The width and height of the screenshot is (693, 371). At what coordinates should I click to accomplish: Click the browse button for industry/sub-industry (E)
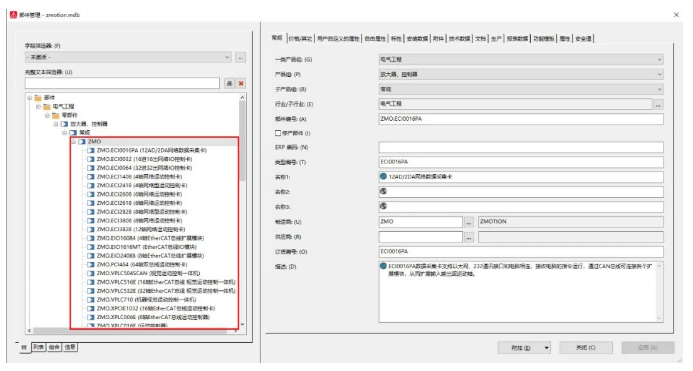[658, 105]
